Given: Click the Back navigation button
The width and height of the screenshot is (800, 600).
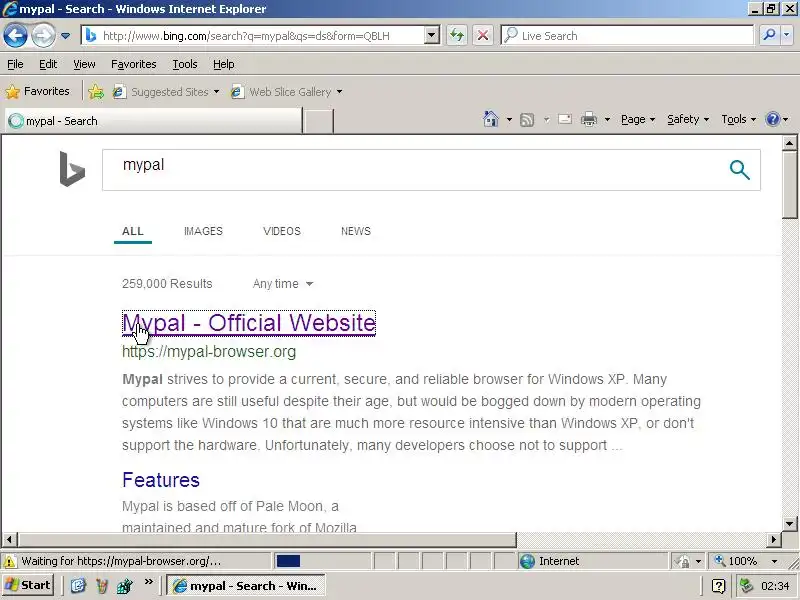Looking at the screenshot, I should point(15,35).
